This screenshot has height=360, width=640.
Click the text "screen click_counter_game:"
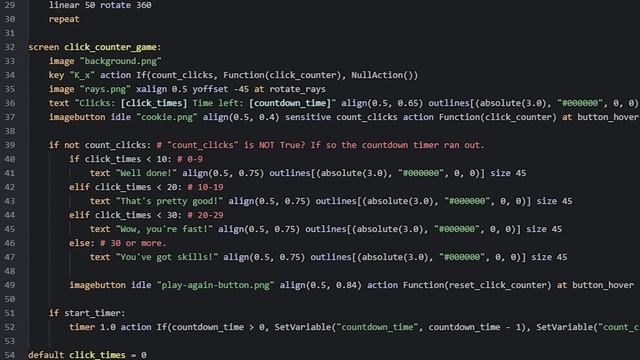tap(95, 47)
